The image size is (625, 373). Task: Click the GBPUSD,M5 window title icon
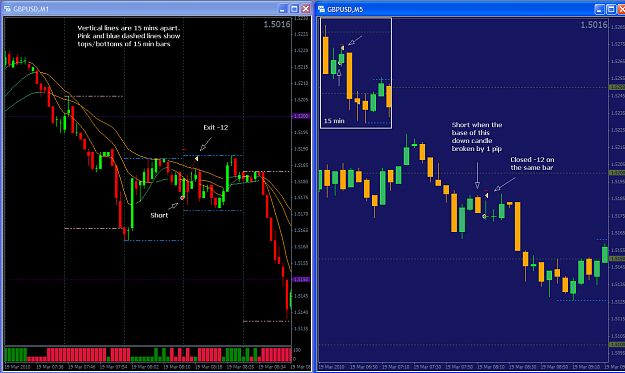[x=321, y=9]
